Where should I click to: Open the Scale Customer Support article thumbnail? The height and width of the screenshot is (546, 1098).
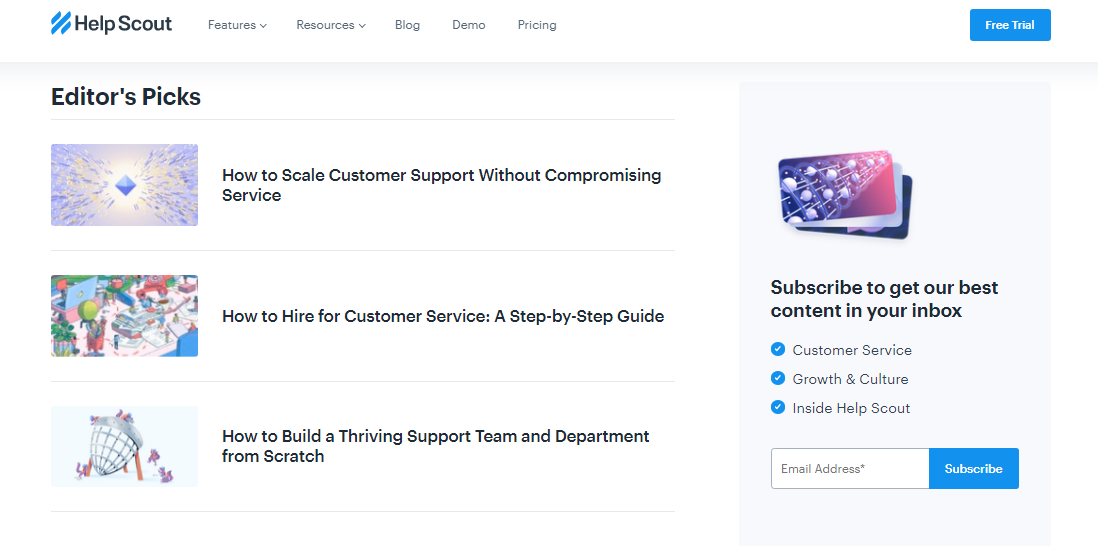pyautogui.click(x=124, y=185)
